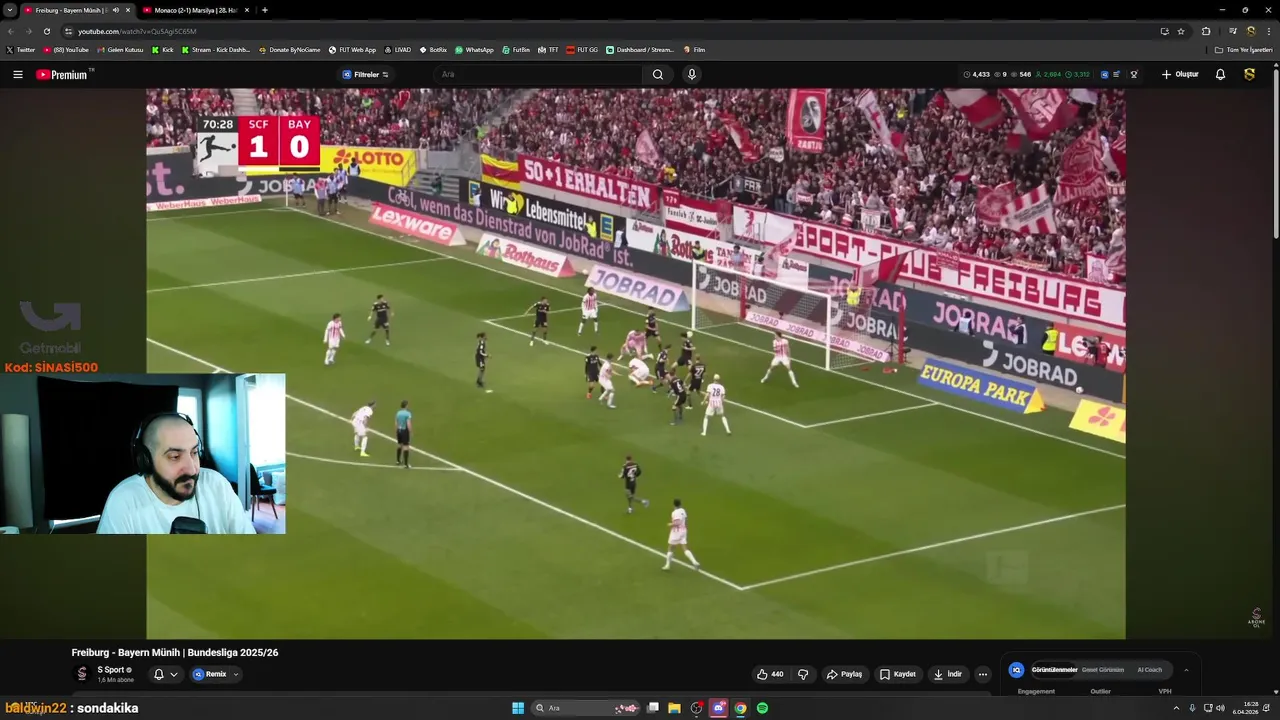Viewport: 1280px width, 720px height.
Task: Open the S Sport channel avatar
Action: tap(82, 674)
